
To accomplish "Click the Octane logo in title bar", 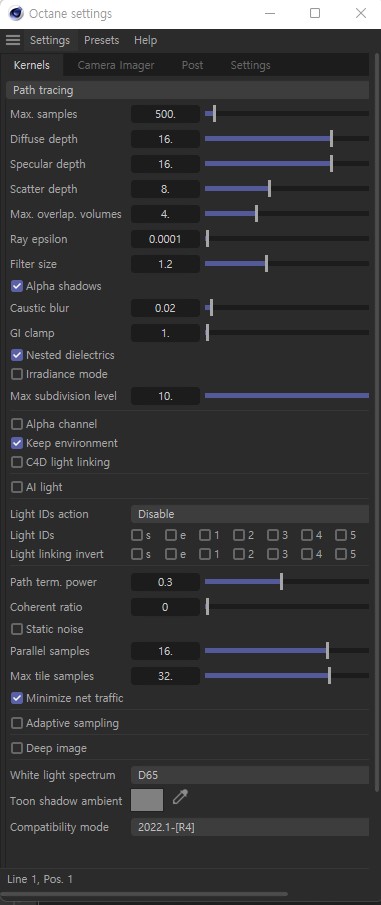I will click(16, 13).
